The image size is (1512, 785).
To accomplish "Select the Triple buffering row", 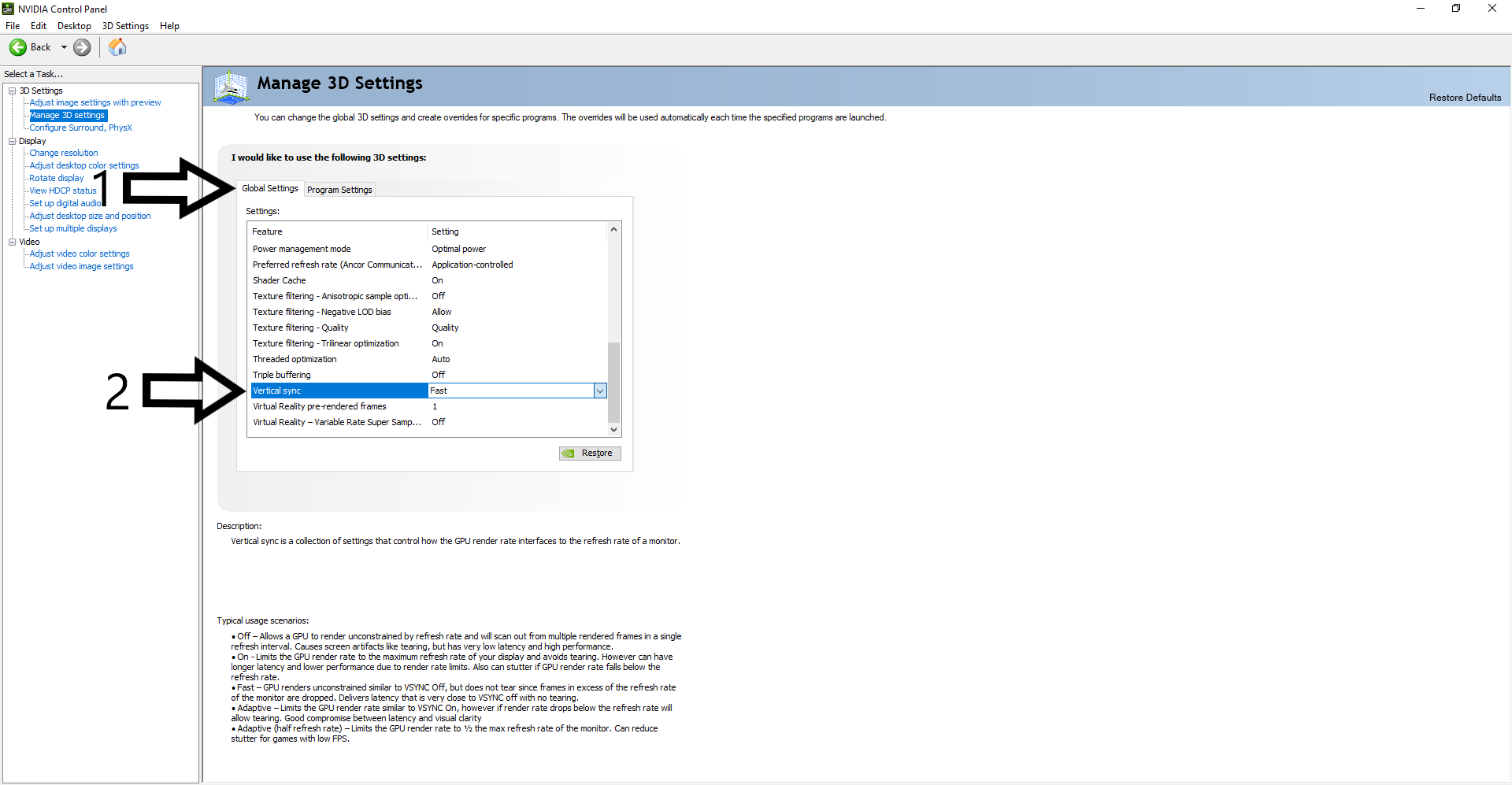I will coord(428,375).
